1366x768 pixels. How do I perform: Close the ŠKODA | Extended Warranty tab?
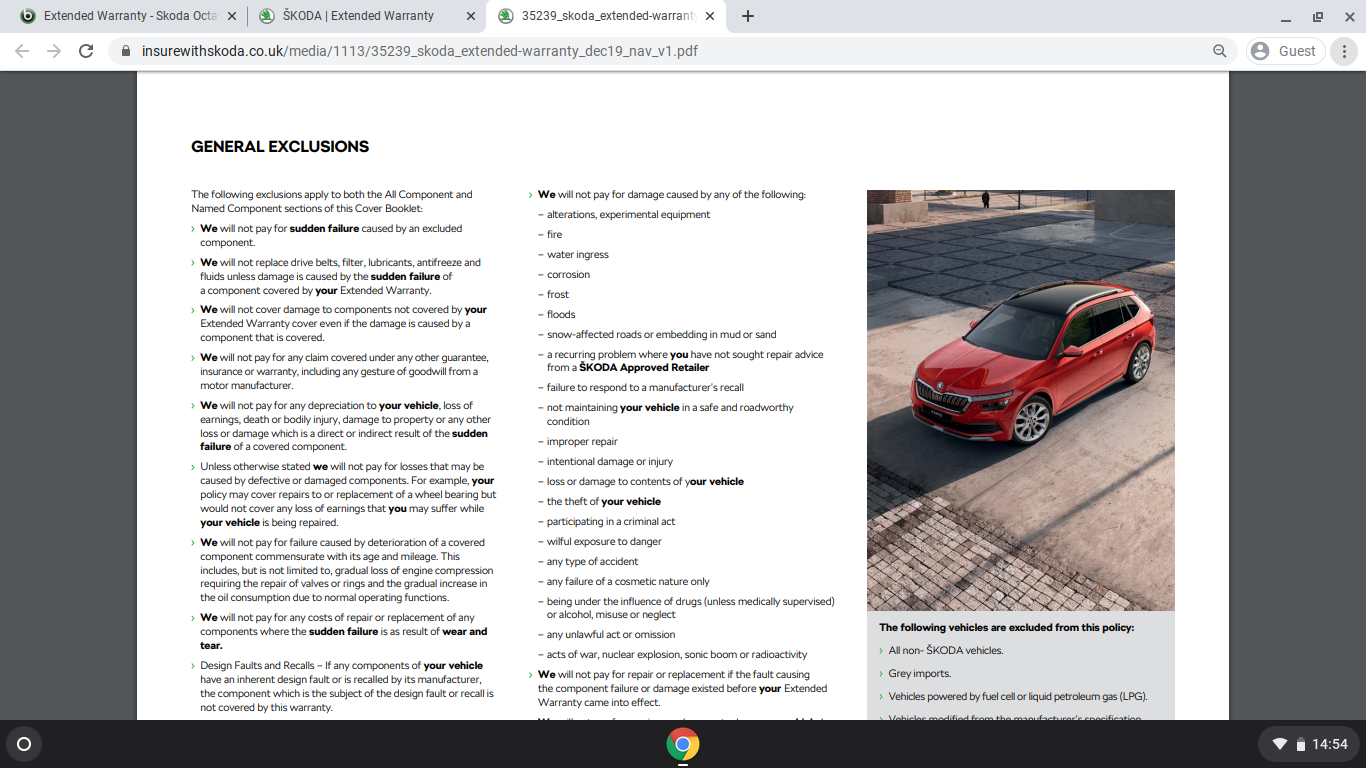[468, 16]
